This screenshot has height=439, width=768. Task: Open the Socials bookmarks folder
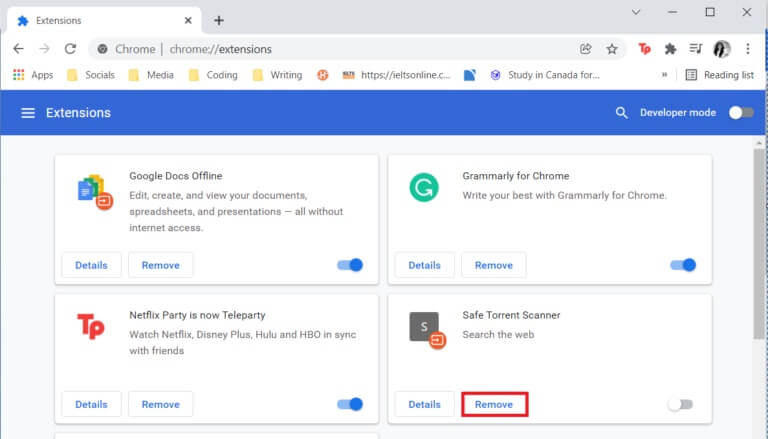point(91,75)
